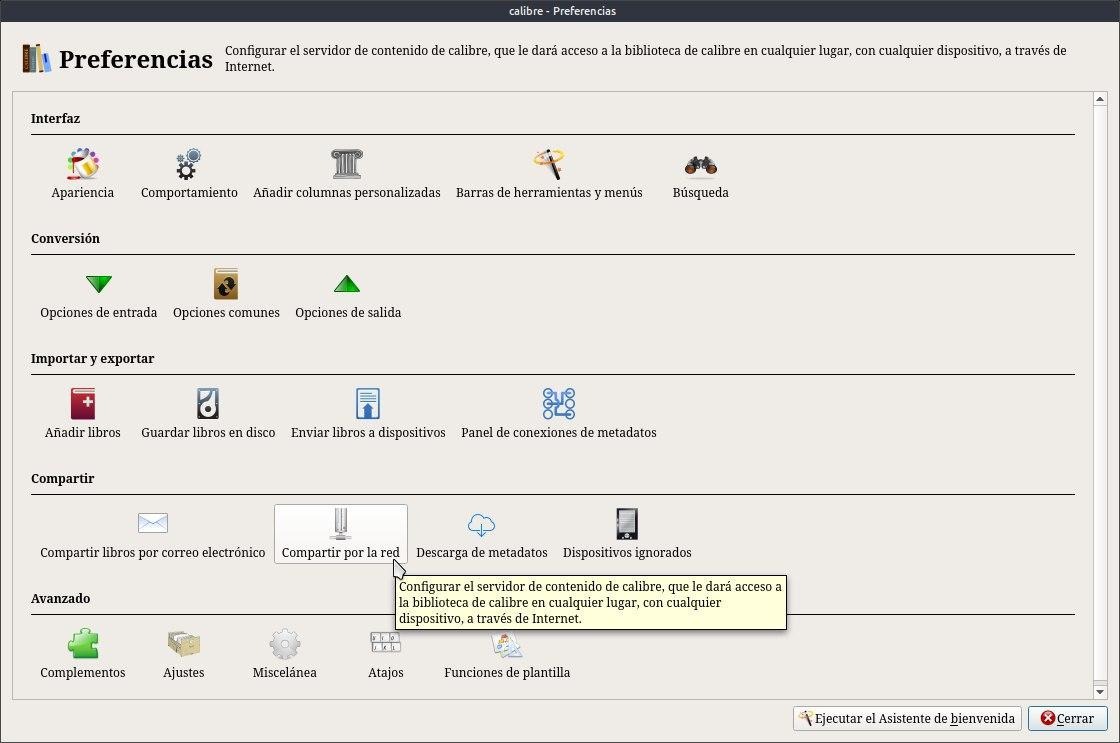Image resolution: width=1120 pixels, height=743 pixels.
Task: Click the Enviar libros a dispositivos label
Action: (x=368, y=432)
